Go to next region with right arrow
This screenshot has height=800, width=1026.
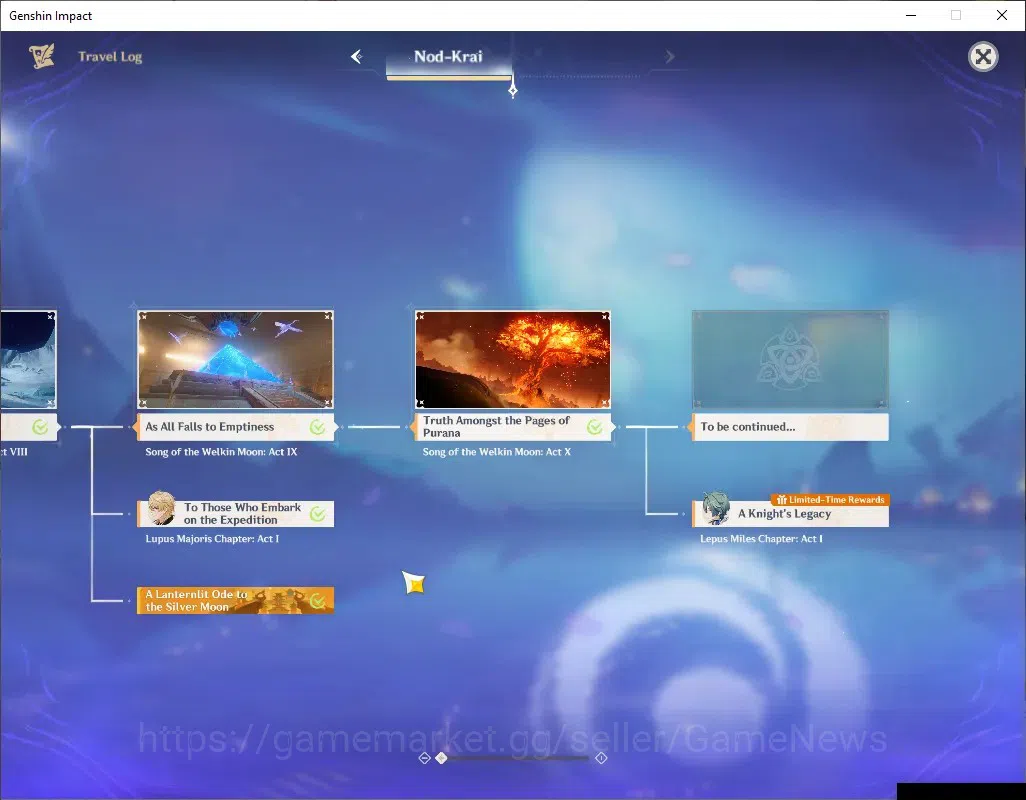click(x=669, y=57)
